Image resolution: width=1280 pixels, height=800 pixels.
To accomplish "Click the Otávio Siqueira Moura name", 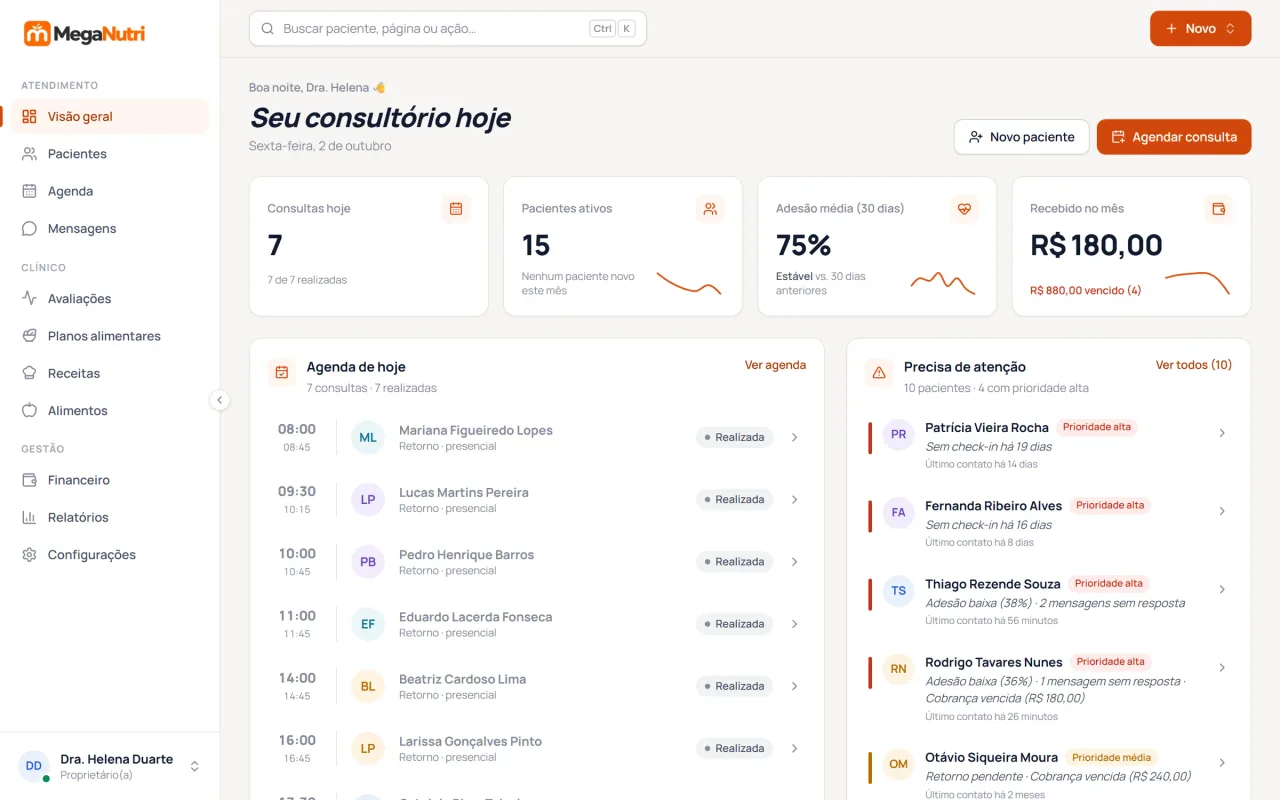I will point(991,757).
